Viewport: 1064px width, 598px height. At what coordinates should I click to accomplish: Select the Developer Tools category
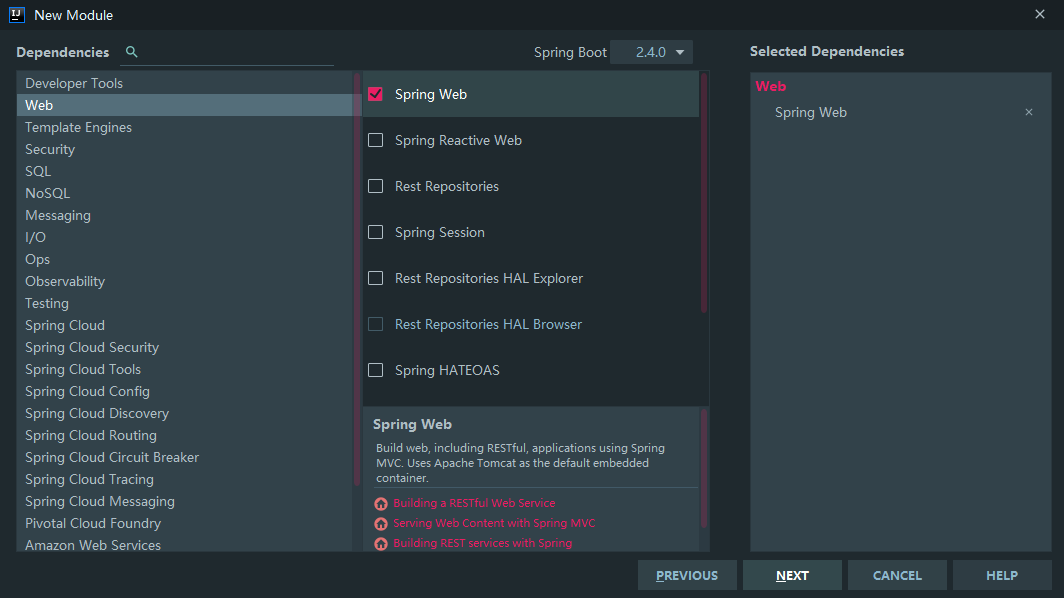[x=185, y=83]
